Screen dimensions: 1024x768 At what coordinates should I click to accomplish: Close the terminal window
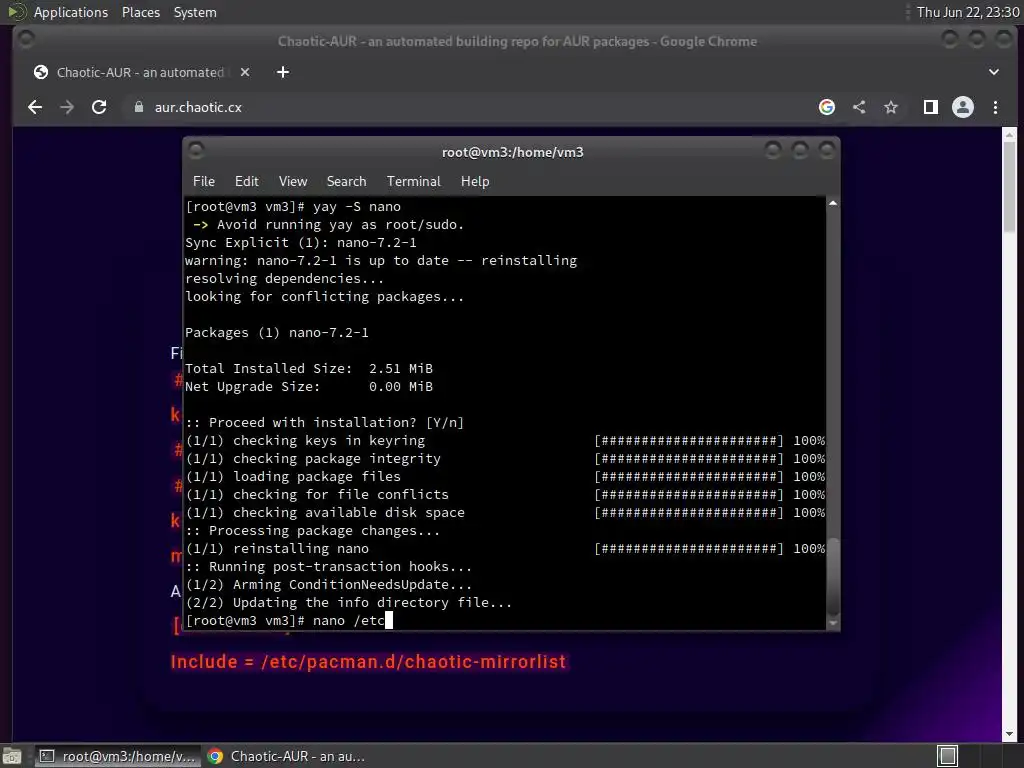point(827,151)
